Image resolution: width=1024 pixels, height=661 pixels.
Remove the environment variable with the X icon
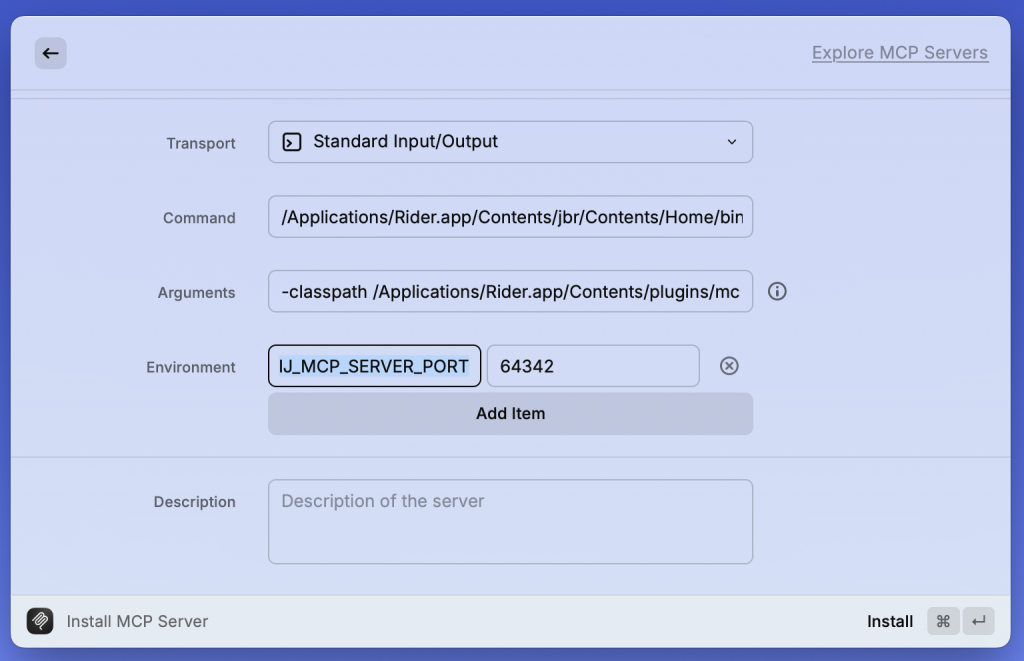(x=729, y=366)
